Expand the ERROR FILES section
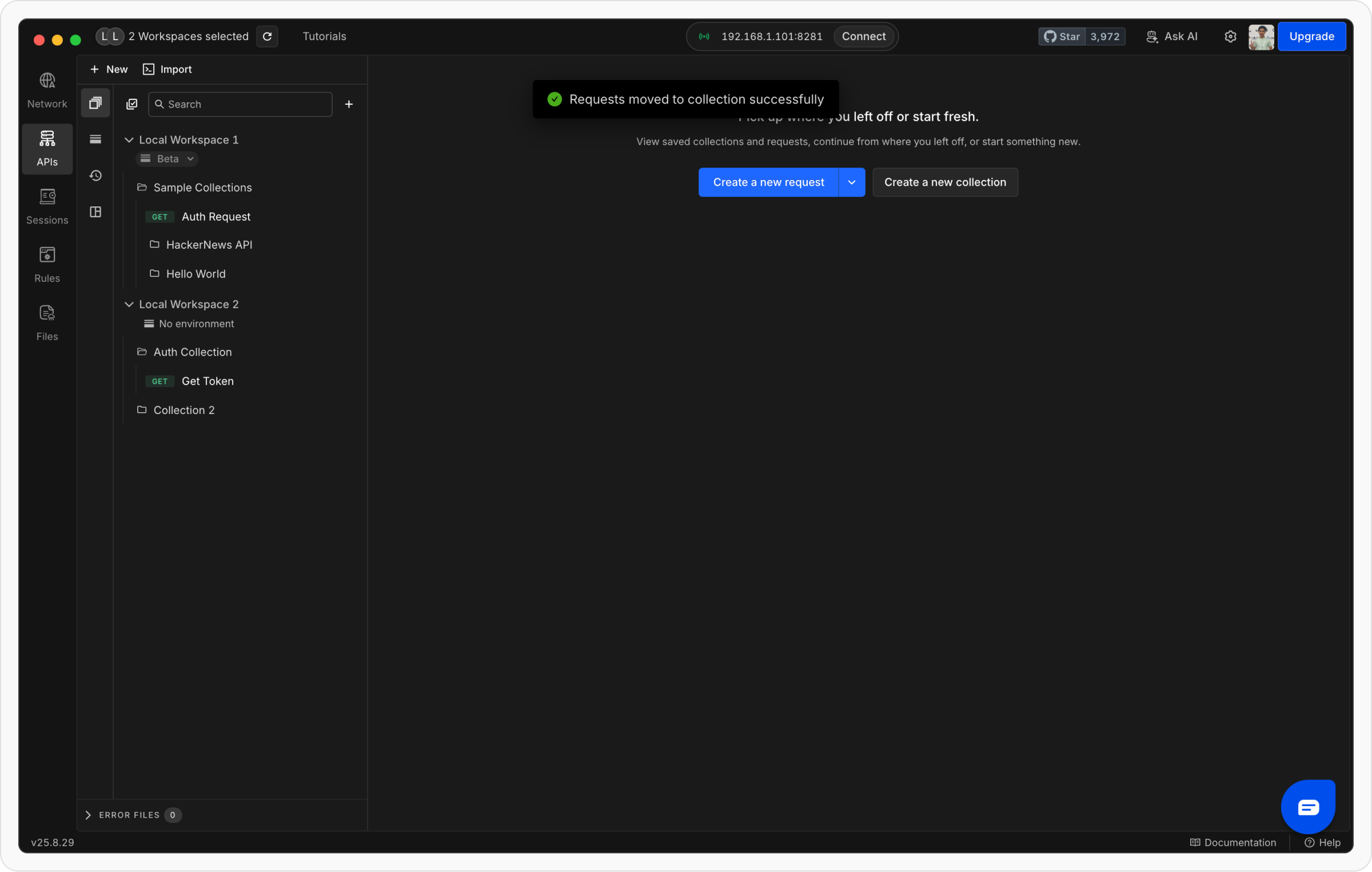The height and width of the screenshot is (872, 1372). [x=88, y=815]
